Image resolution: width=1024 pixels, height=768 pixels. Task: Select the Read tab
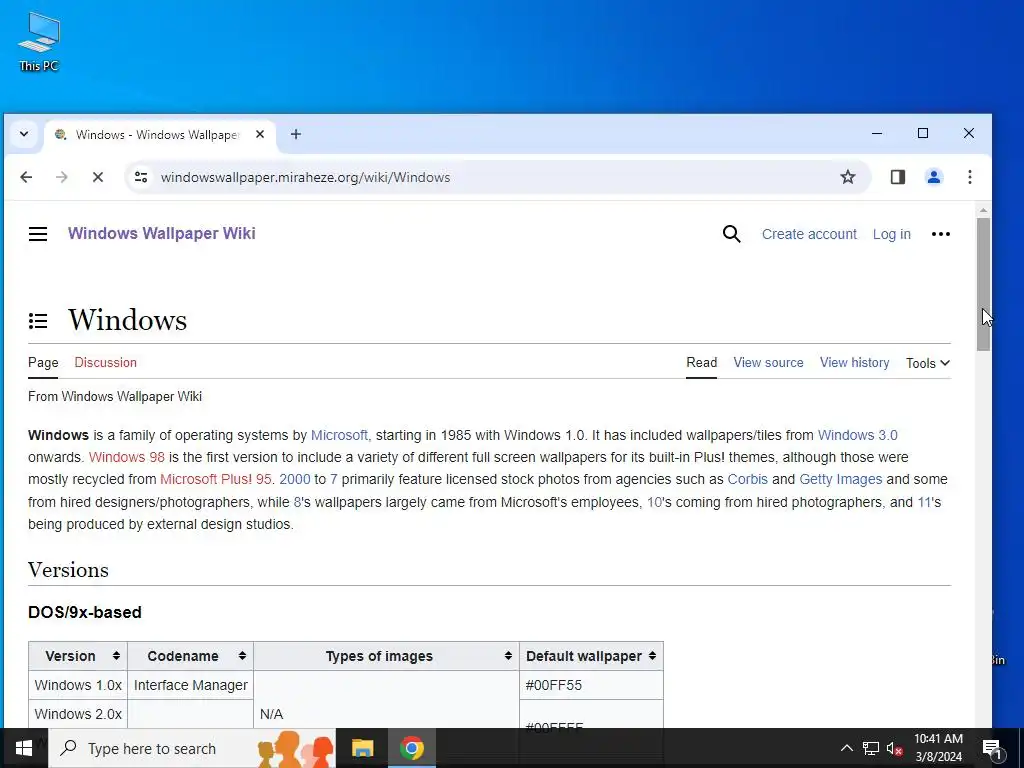701,362
